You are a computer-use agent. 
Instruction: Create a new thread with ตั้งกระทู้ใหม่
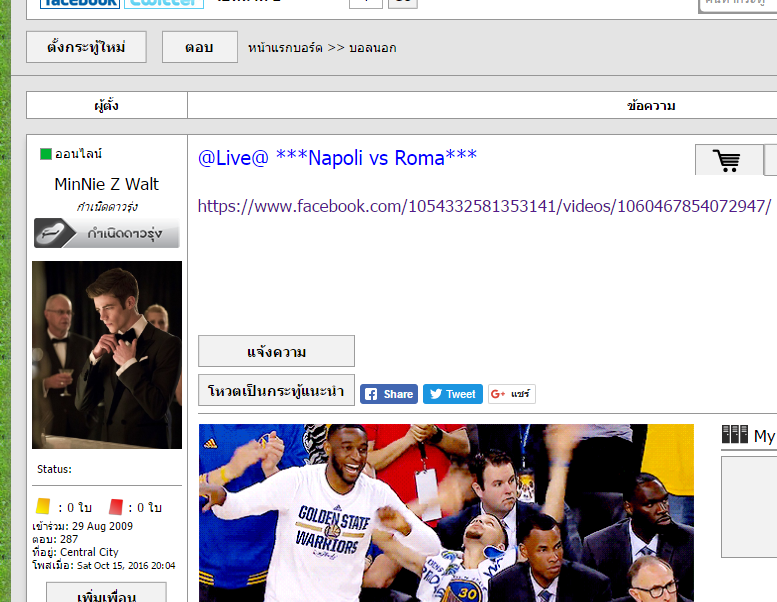click(86, 47)
